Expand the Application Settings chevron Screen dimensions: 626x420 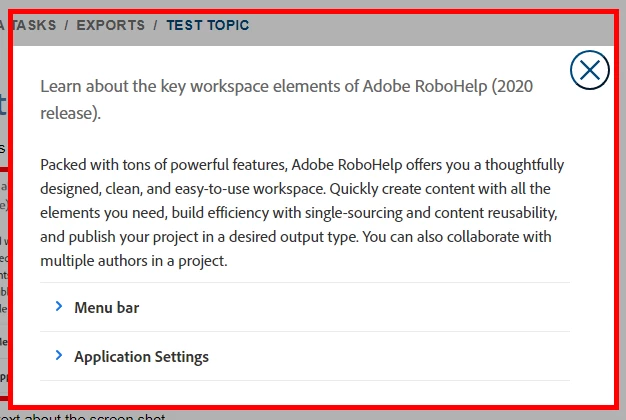59,355
